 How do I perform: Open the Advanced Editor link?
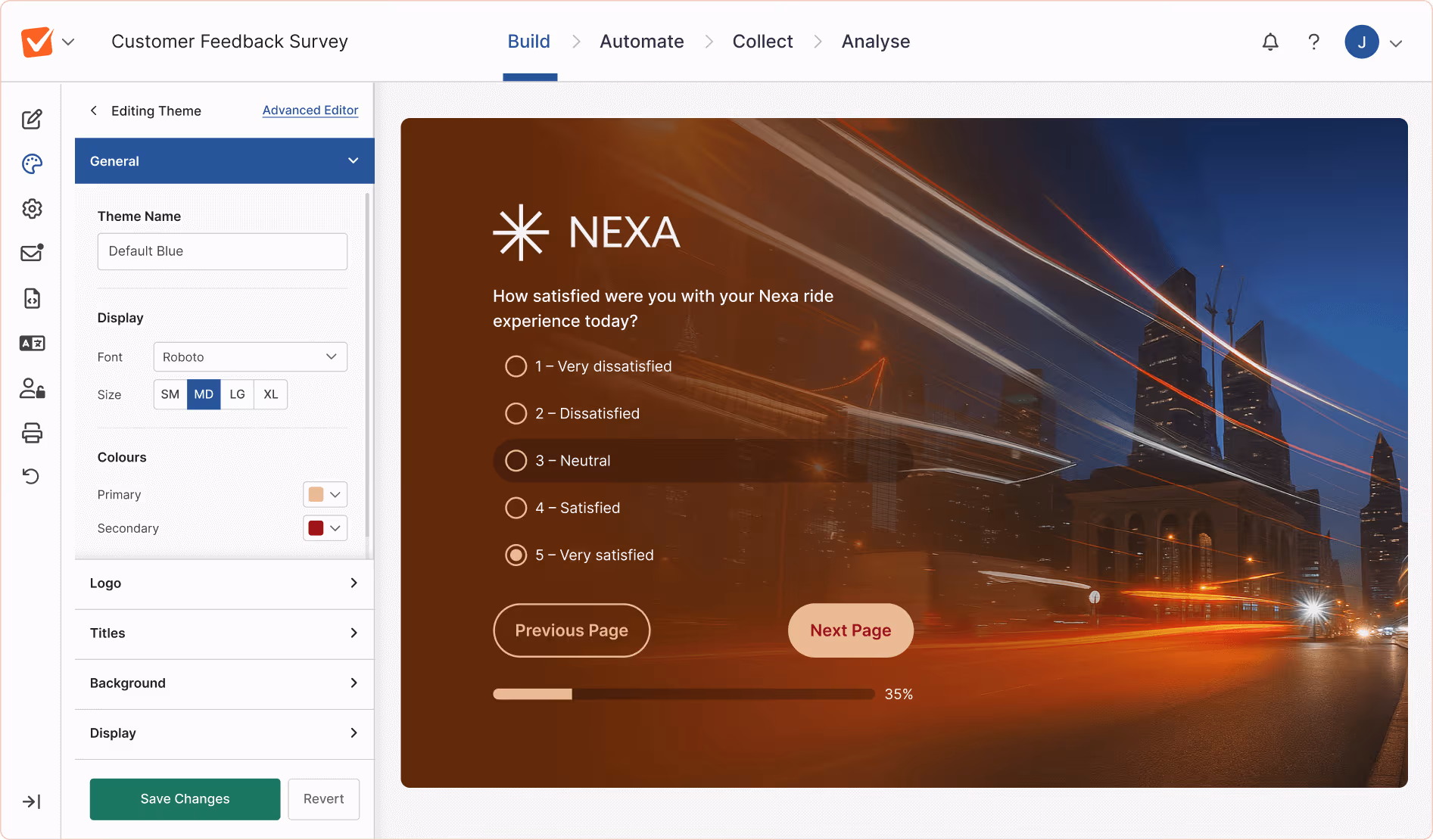pos(310,110)
